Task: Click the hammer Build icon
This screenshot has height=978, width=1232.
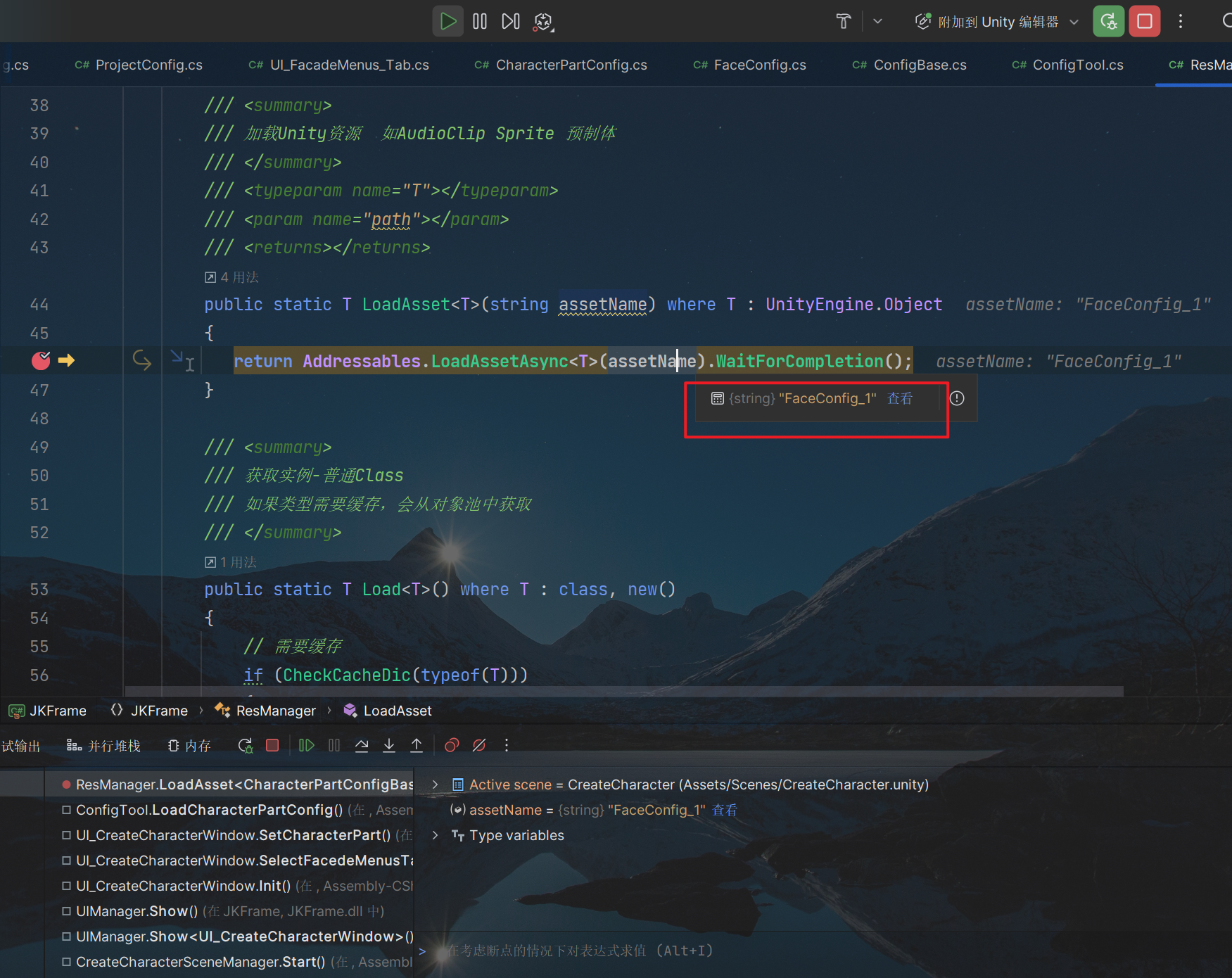Action: coord(844,22)
